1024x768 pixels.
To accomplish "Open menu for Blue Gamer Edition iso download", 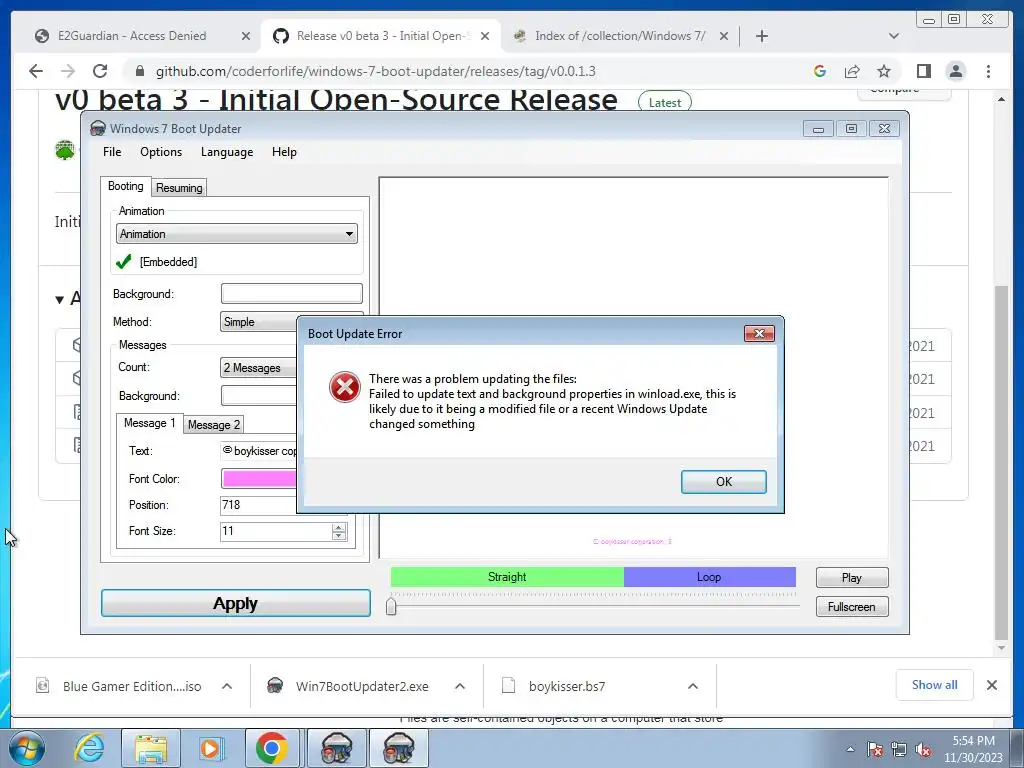I will pos(227,686).
